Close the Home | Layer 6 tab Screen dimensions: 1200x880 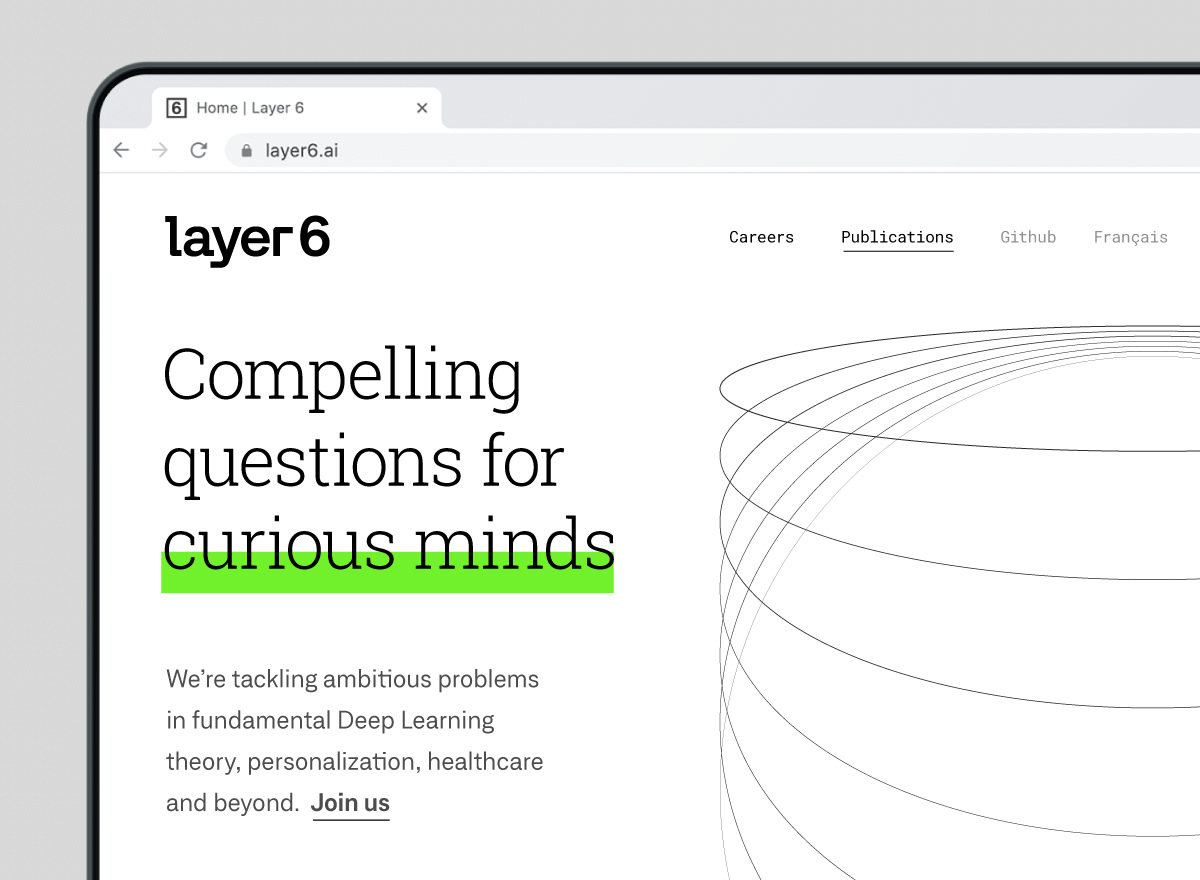coord(422,108)
